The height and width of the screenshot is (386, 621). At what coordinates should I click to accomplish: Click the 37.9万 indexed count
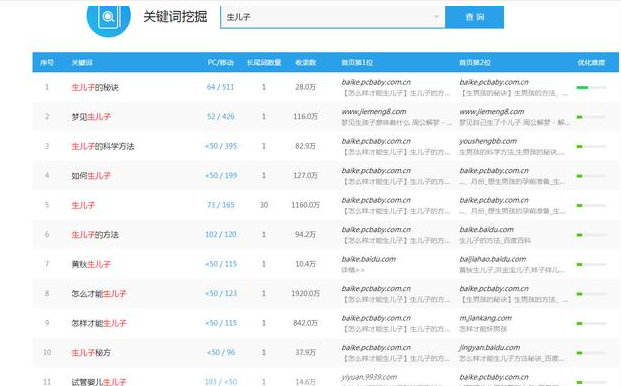coord(305,352)
